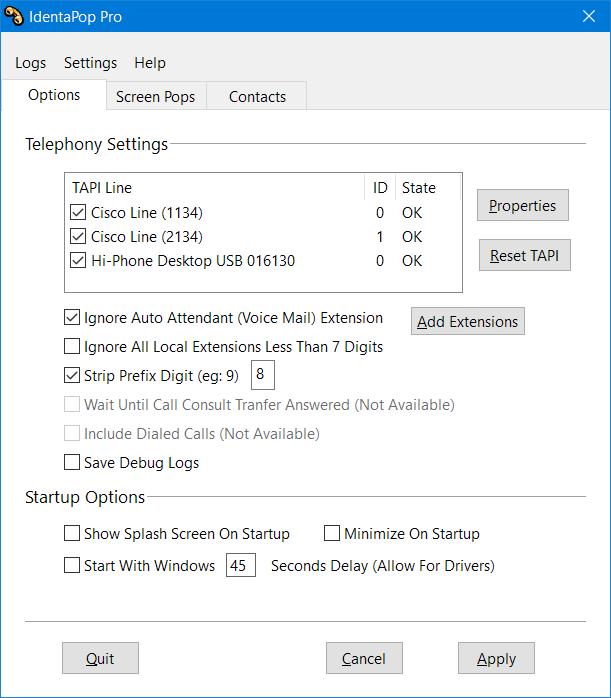Screen dimensions: 611x698
Task: Click the Add Extensions button
Action: (x=468, y=321)
